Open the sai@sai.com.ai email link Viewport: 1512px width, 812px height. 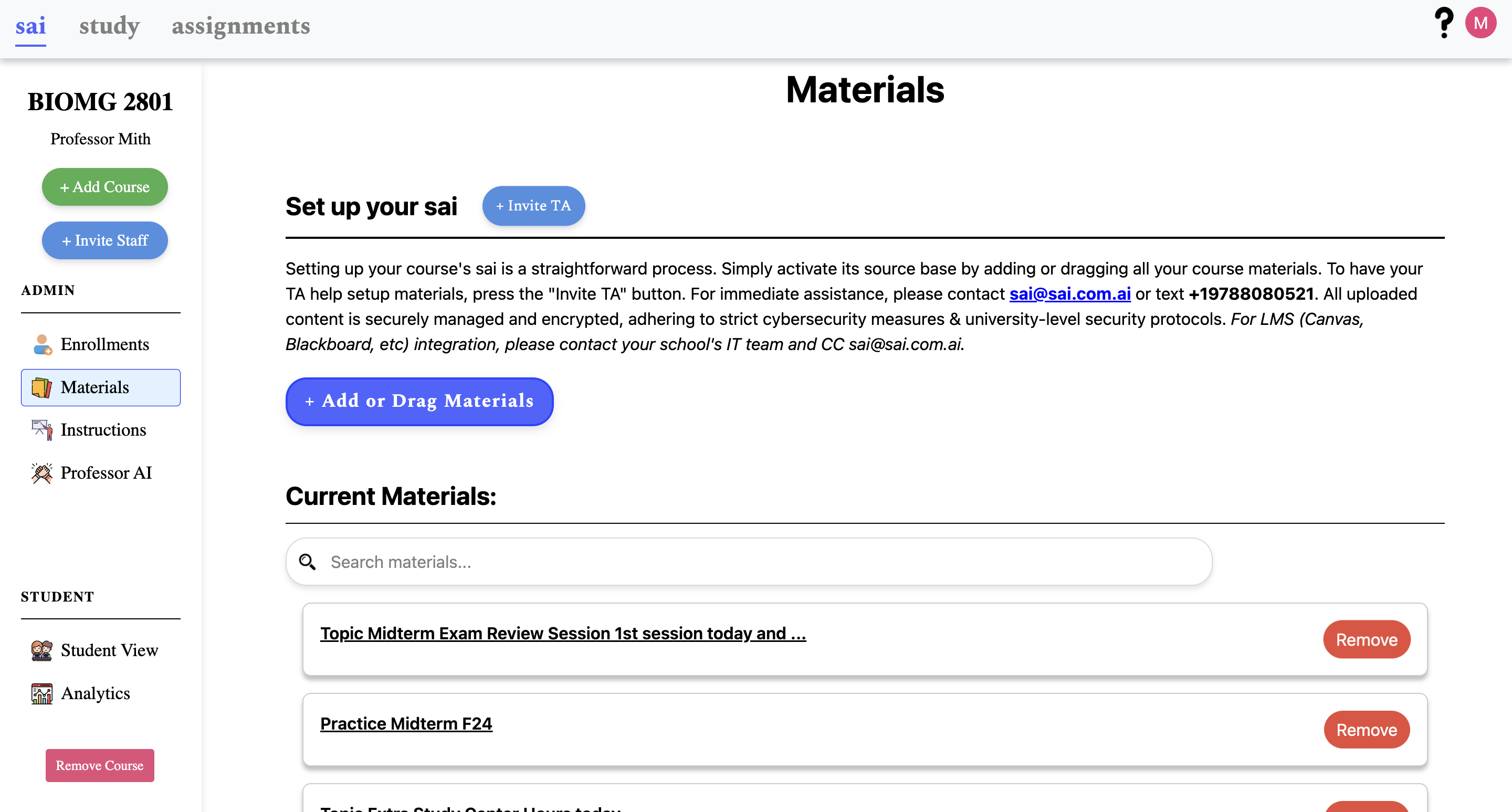click(1069, 294)
